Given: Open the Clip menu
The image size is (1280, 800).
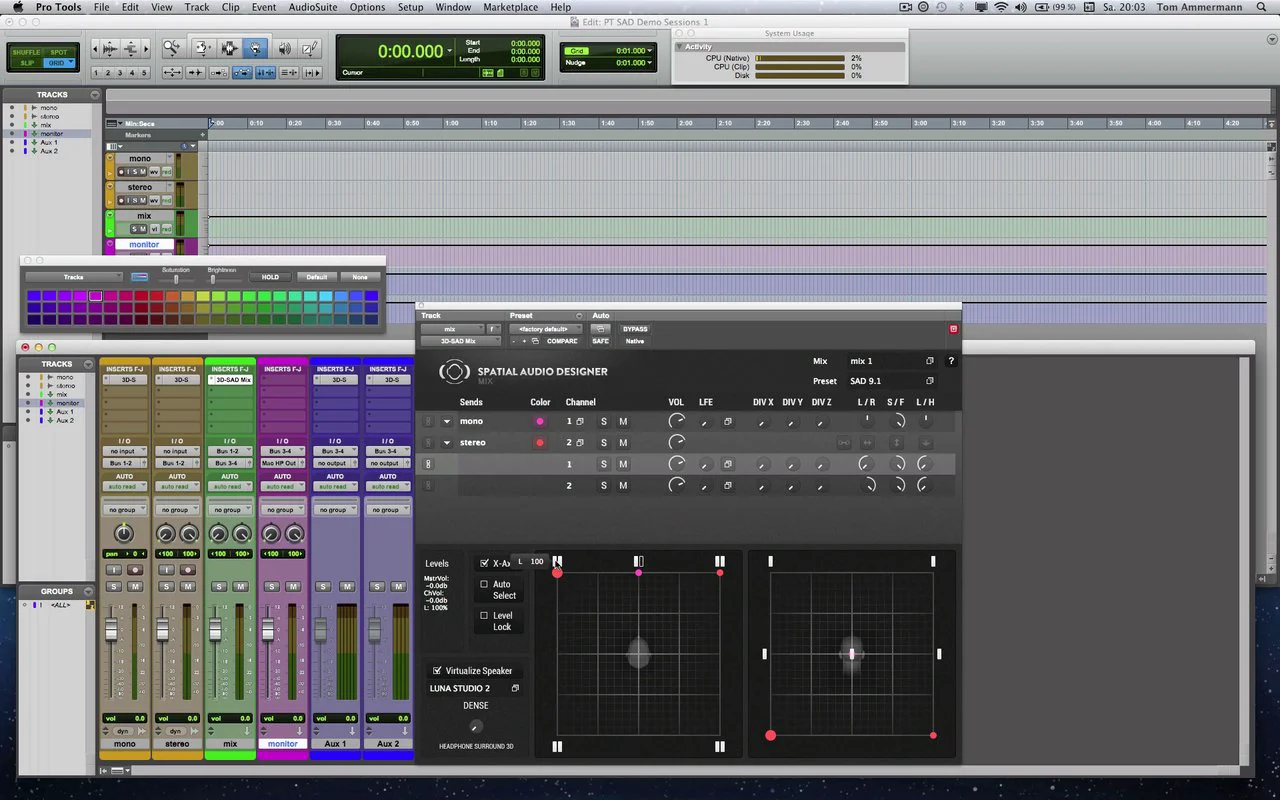Looking at the screenshot, I should click(231, 7).
